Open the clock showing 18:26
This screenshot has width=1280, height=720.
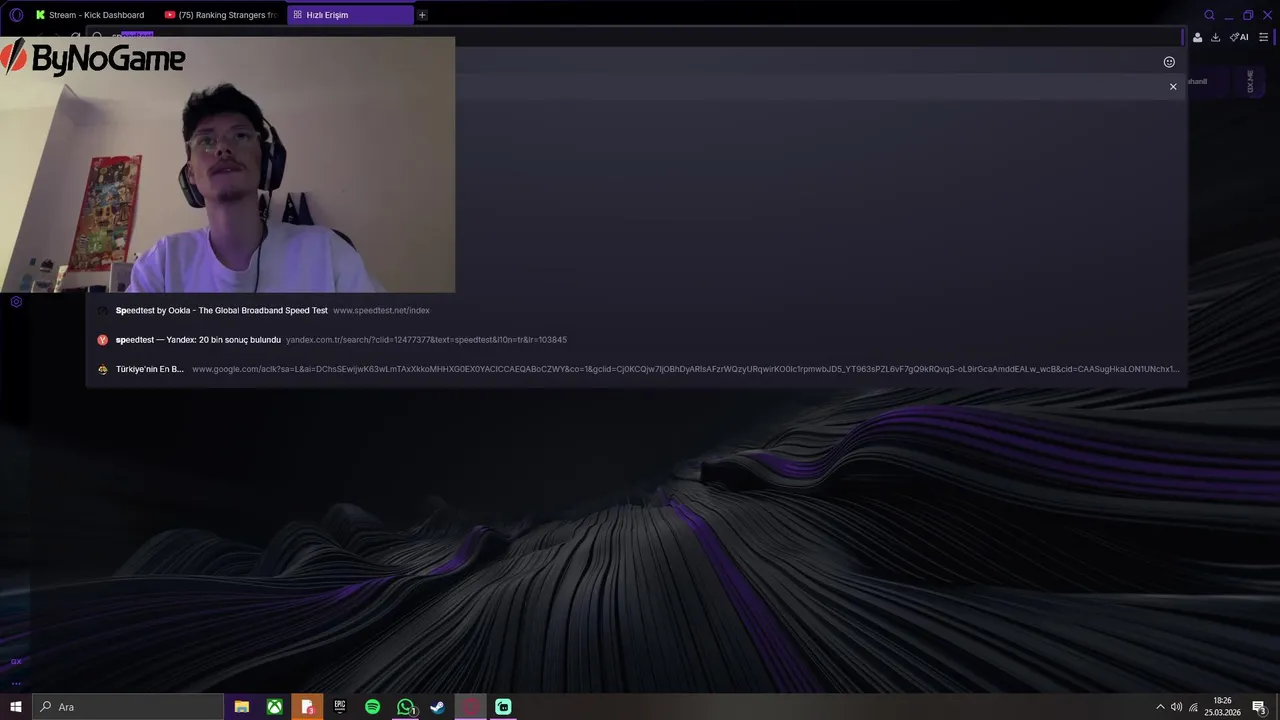pos(1222,707)
